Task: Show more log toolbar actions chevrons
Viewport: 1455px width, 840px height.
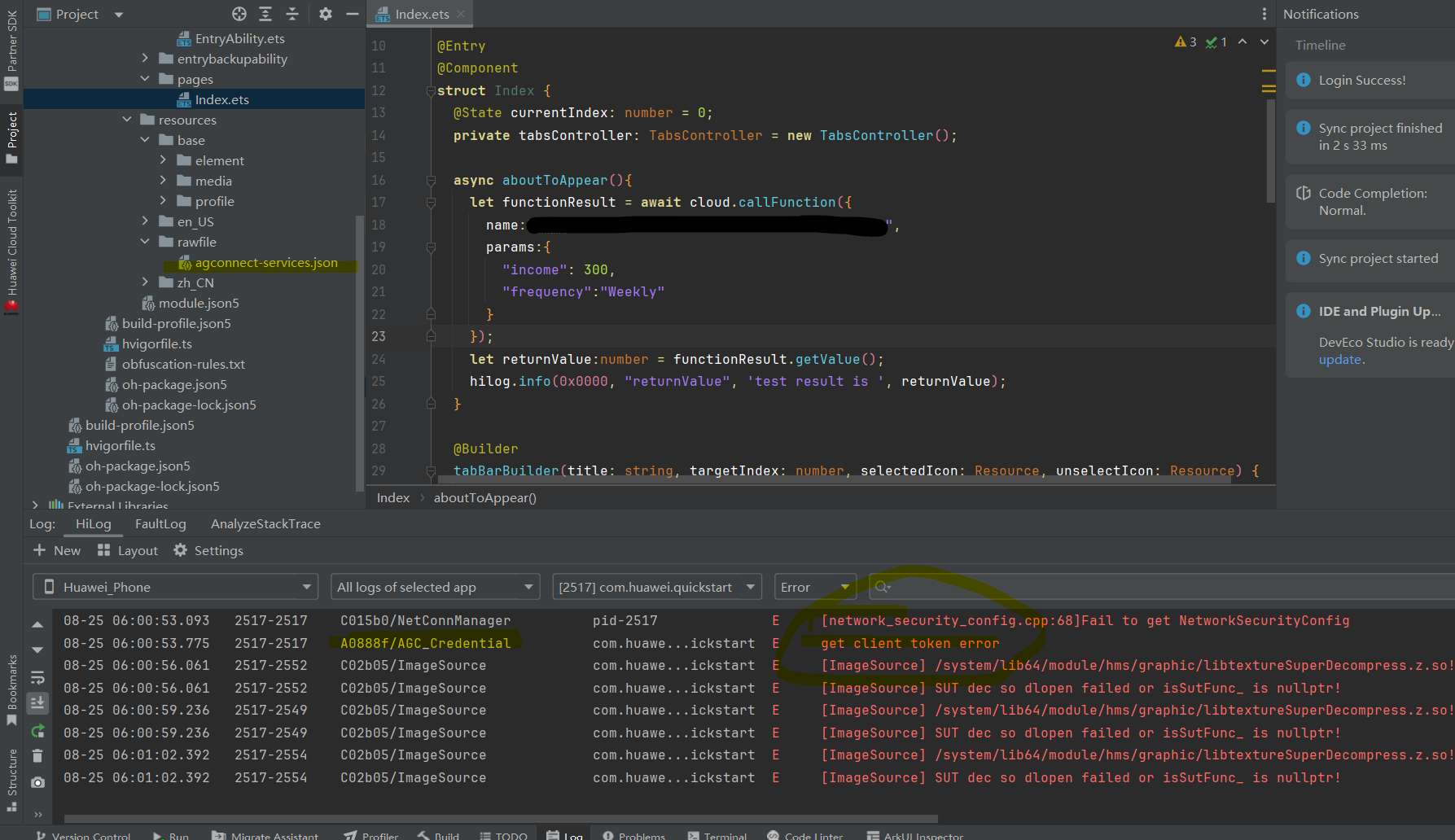Action: click(37, 814)
